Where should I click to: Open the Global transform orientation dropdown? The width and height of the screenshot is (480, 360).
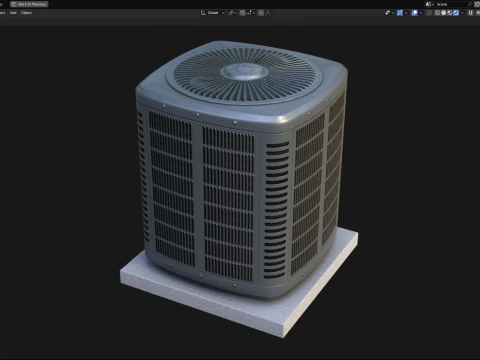coord(213,13)
